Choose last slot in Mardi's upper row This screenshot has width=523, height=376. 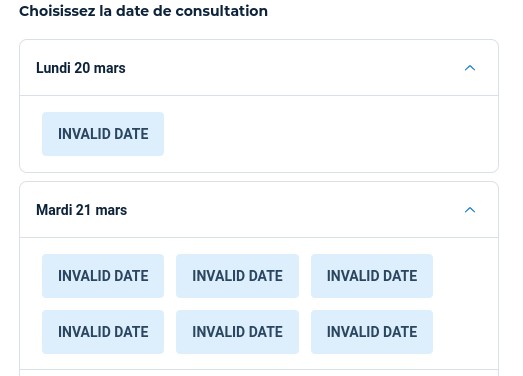coord(372,276)
